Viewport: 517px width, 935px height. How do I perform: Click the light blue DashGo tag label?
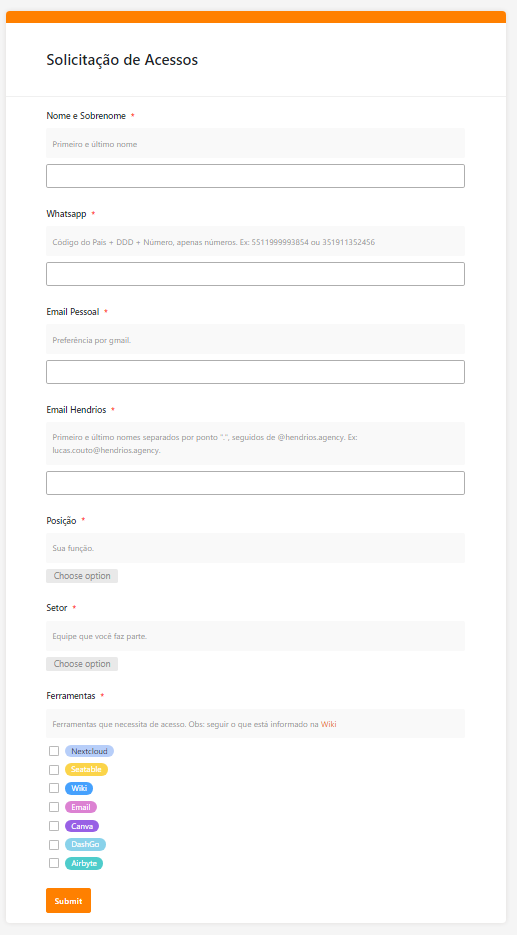point(85,845)
